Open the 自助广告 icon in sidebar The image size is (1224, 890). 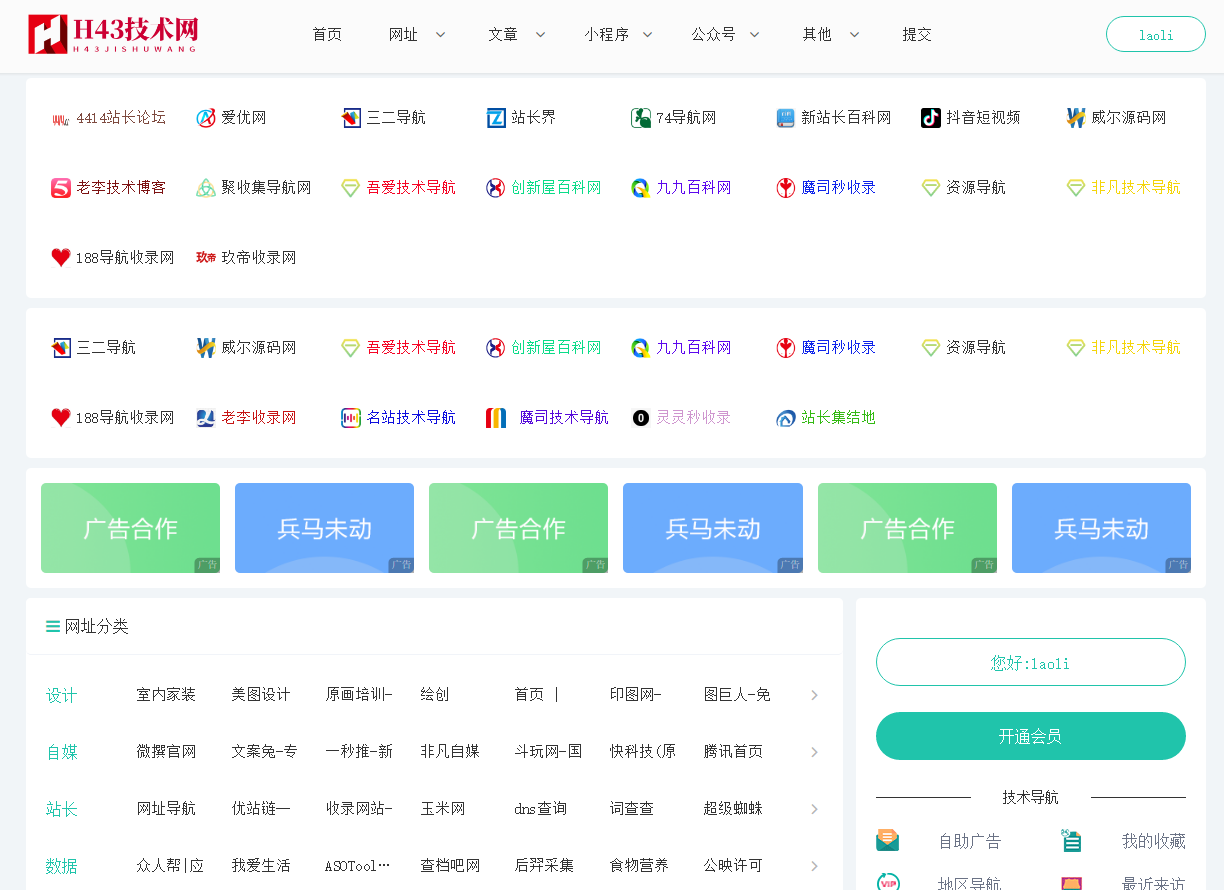coord(887,841)
